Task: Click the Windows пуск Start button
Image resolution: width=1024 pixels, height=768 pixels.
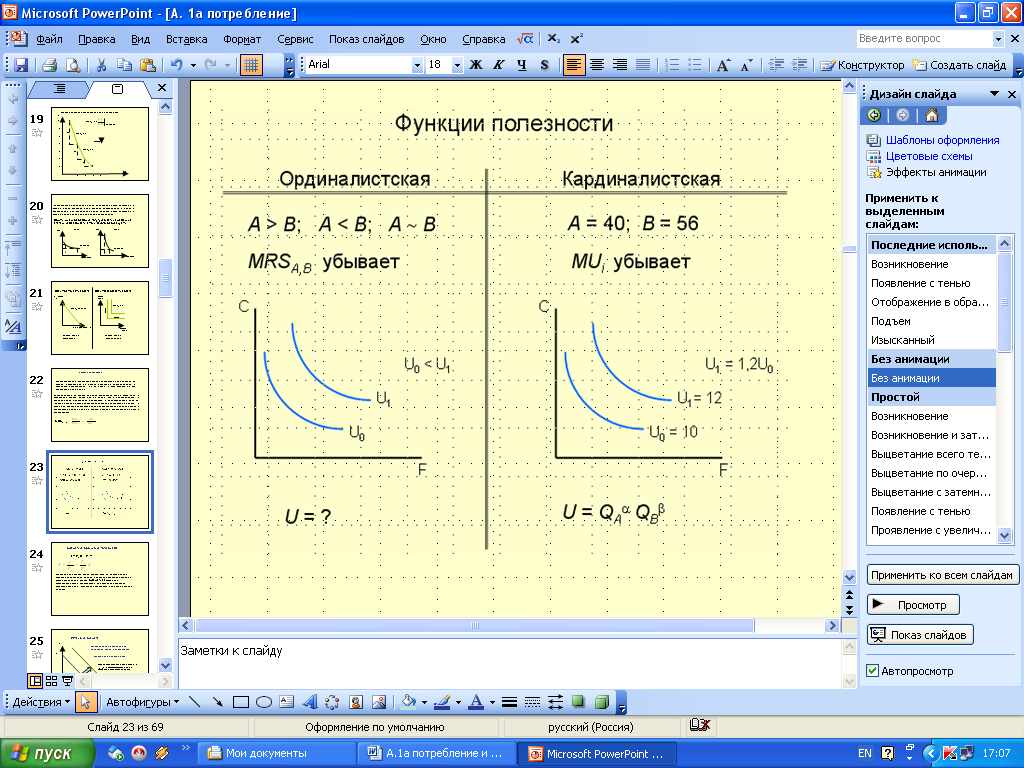Action: coord(46,753)
